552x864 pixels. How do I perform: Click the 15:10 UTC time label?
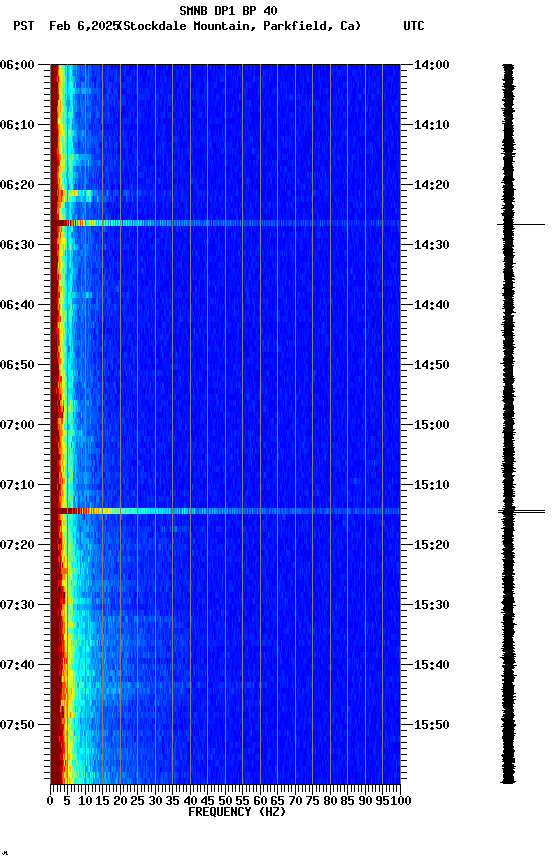pos(432,485)
